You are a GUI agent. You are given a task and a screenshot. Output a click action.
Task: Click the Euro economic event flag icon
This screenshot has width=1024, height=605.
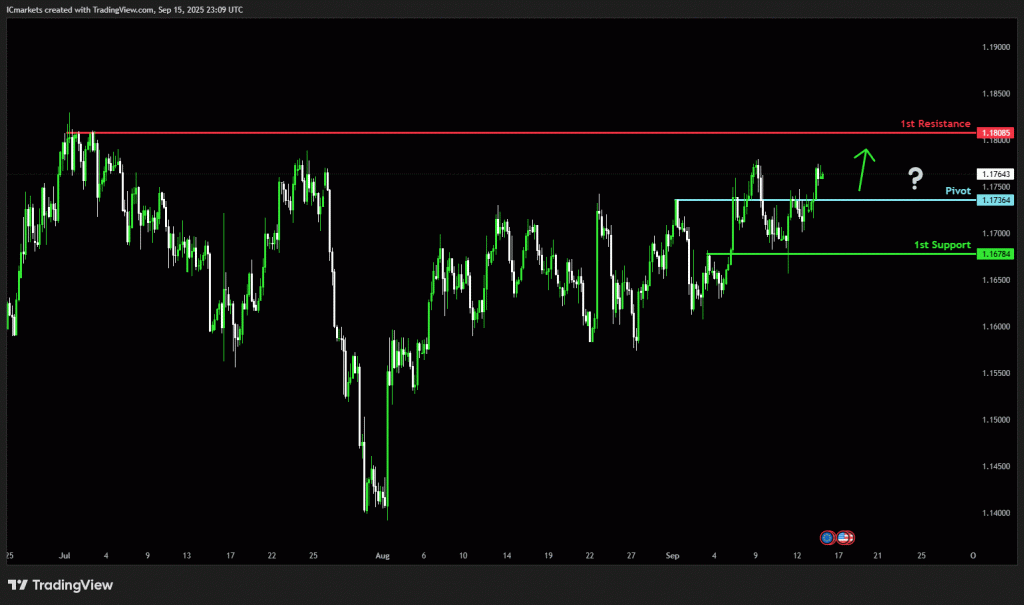click(827, 538)
